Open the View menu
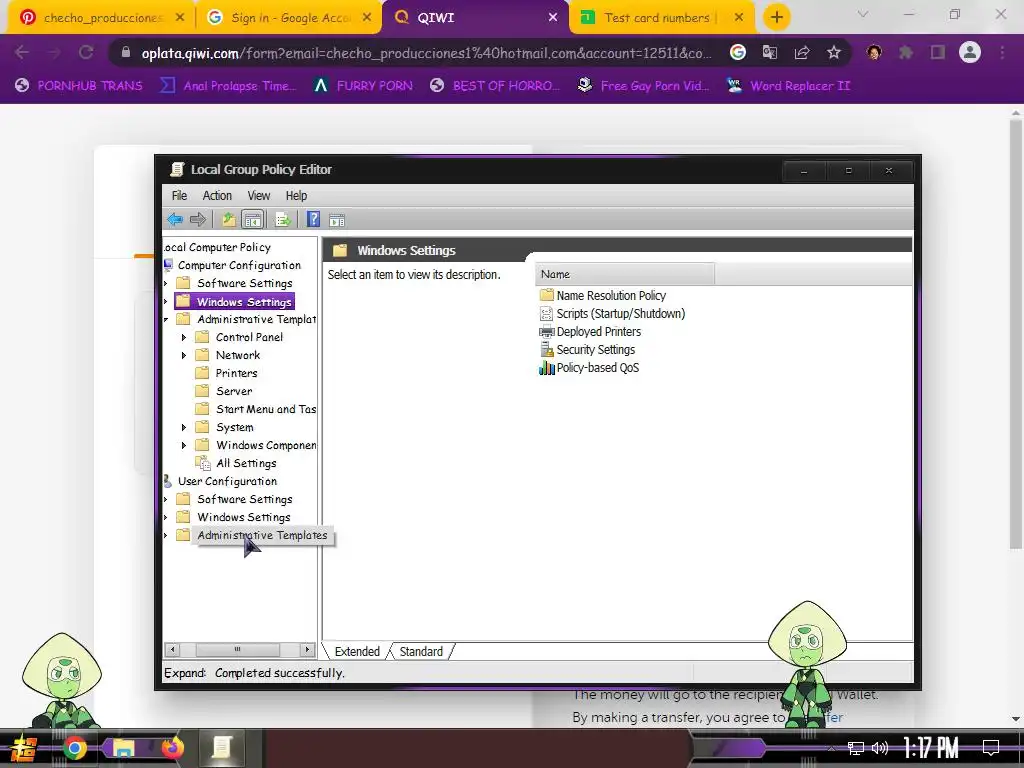Image resolution: width=1024 pixels, height=768 pixels. [x=259, y=195]
